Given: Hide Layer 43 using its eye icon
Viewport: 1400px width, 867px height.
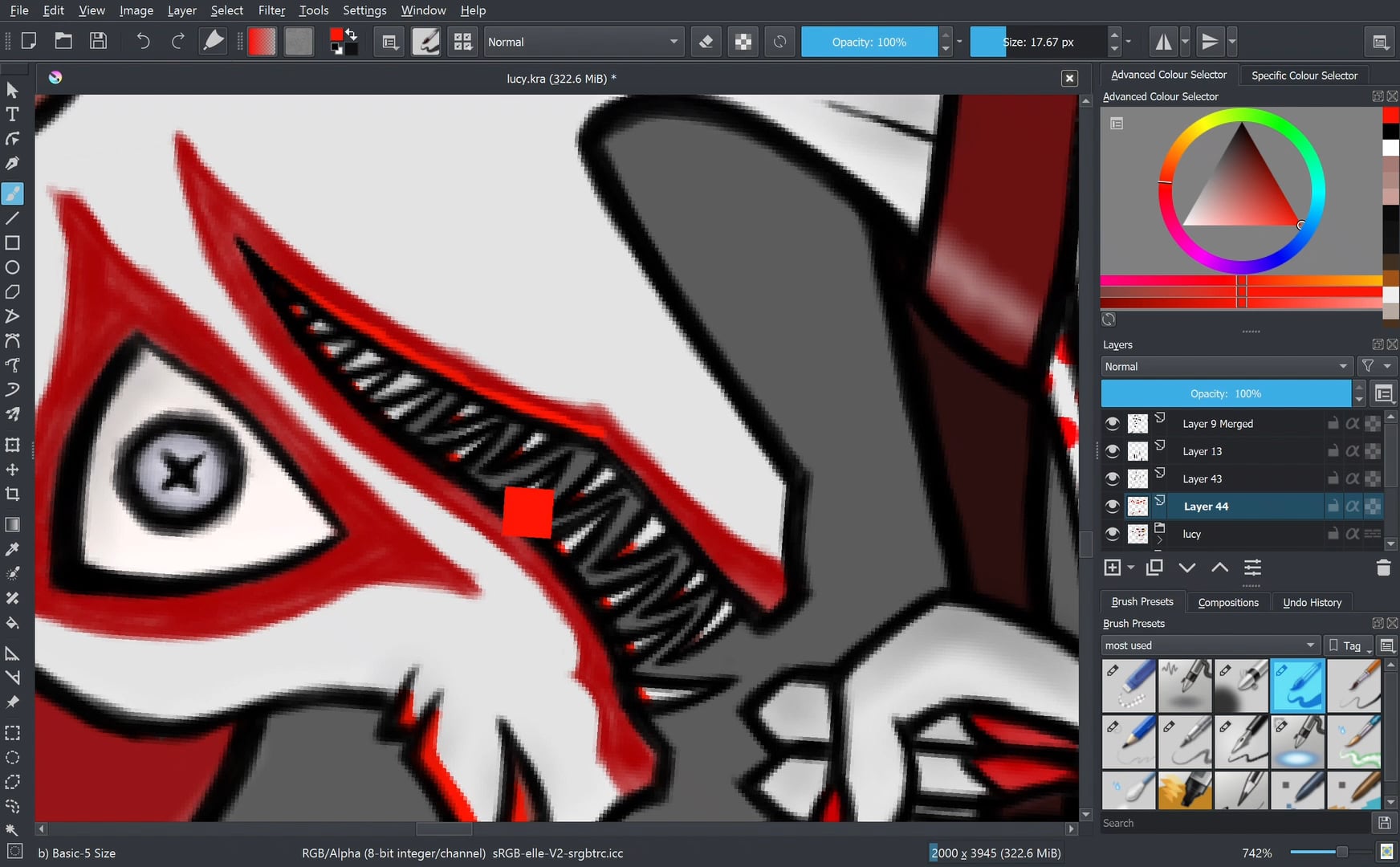Looking at the screenshot, I should click(1112, 479).
